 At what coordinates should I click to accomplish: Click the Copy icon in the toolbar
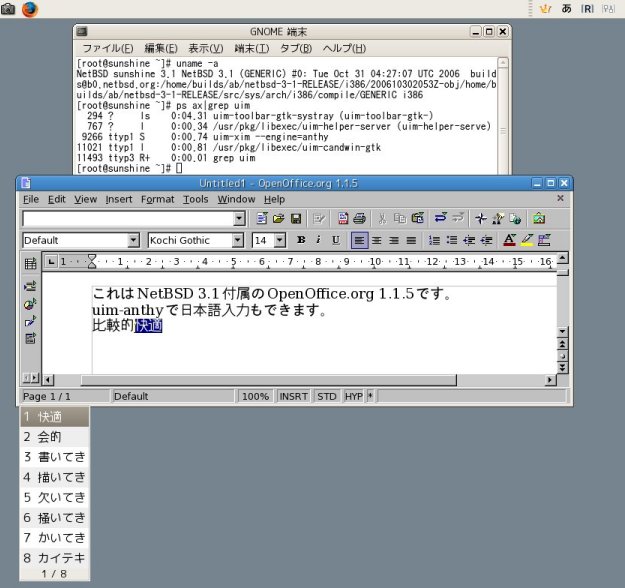pyautogui.click(x=399, y=218)
